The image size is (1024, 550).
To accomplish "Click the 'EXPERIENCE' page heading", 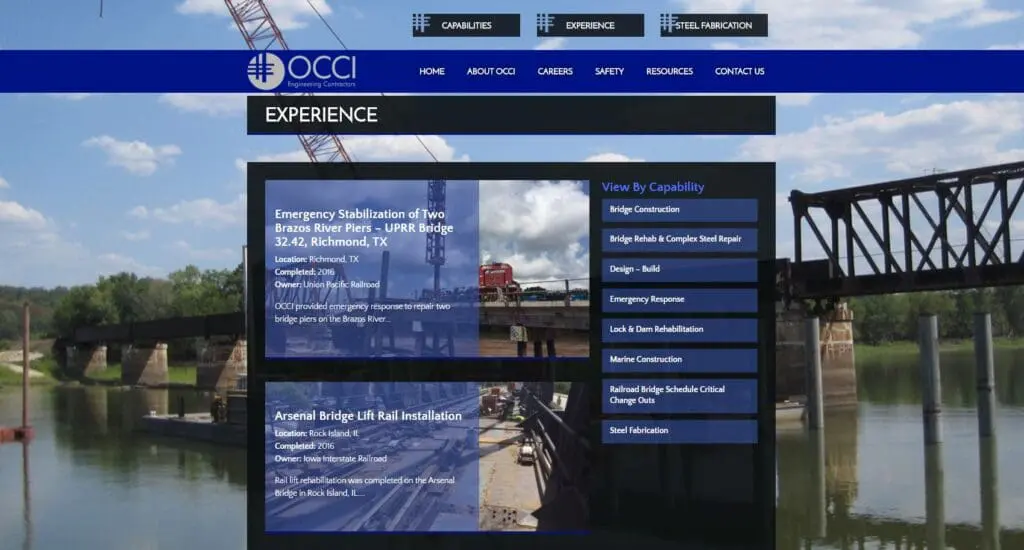I will (x=321, y=115).
